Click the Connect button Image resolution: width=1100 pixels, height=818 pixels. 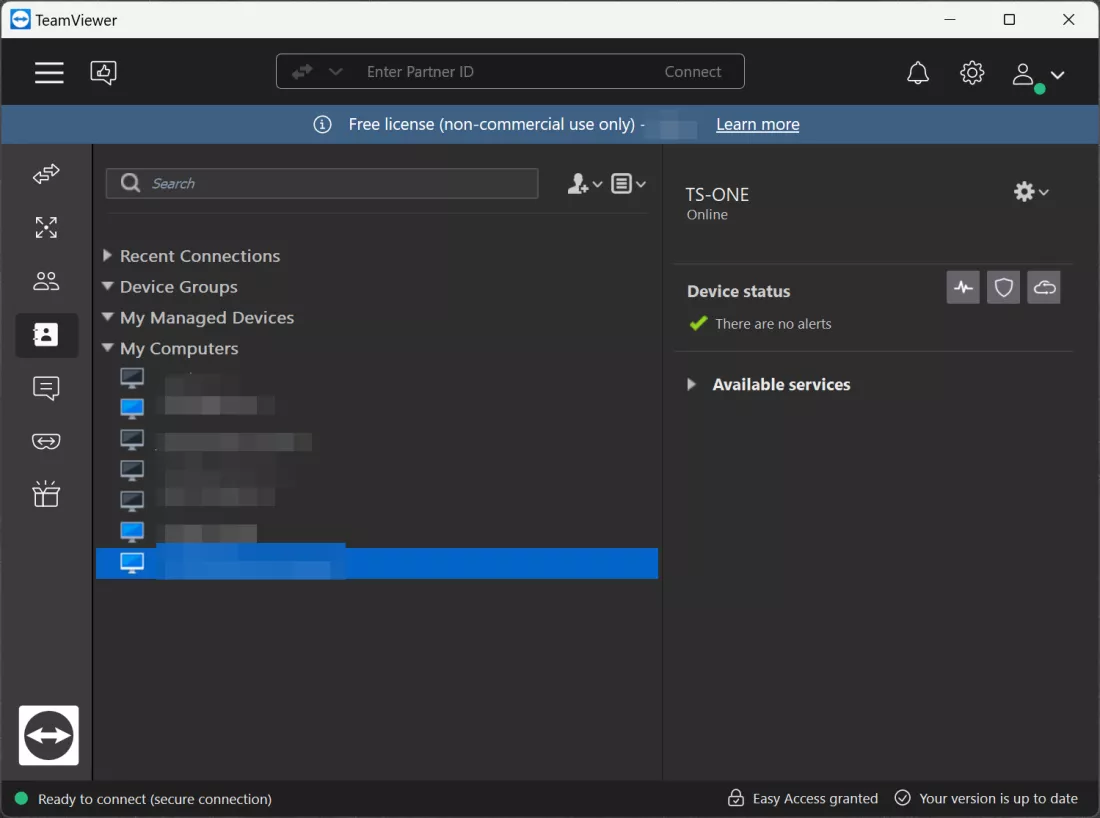(692, 72)
